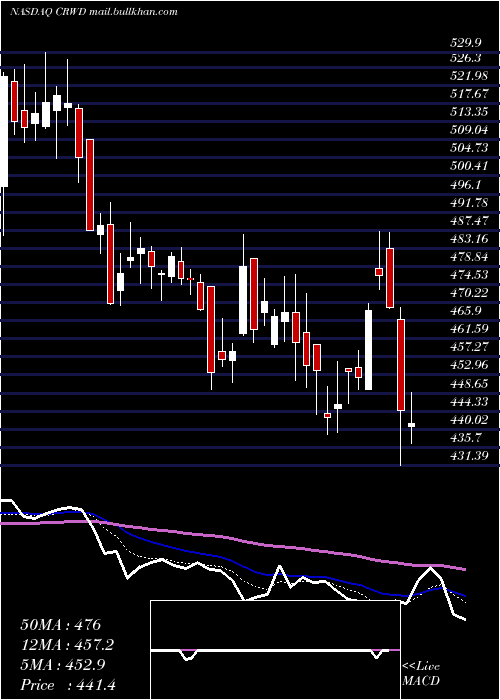The image size is (500, 700).
Task: Click the 444.33 price axis label
Action: click(469, 402)
